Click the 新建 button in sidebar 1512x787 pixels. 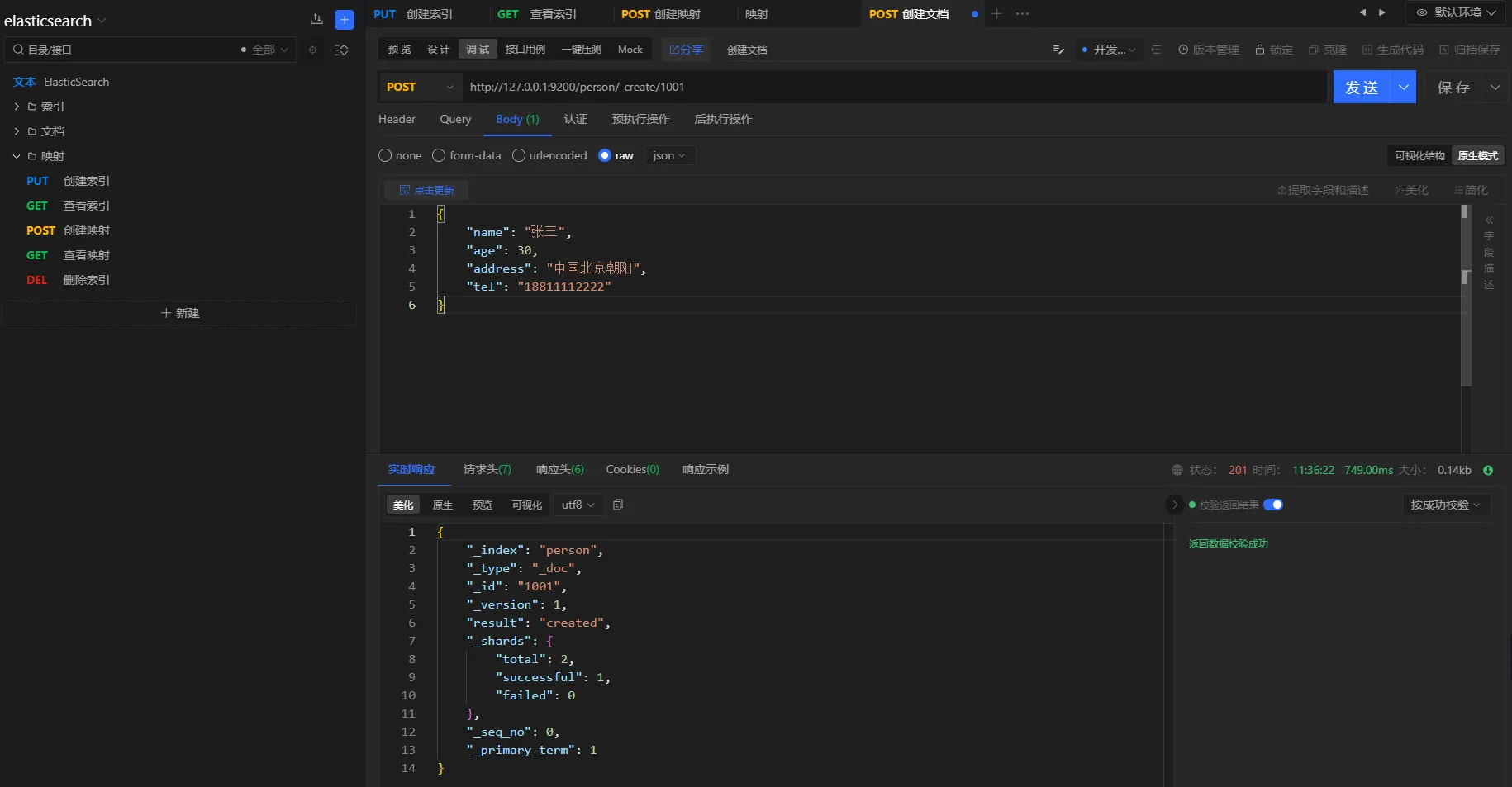pos(179,313)
